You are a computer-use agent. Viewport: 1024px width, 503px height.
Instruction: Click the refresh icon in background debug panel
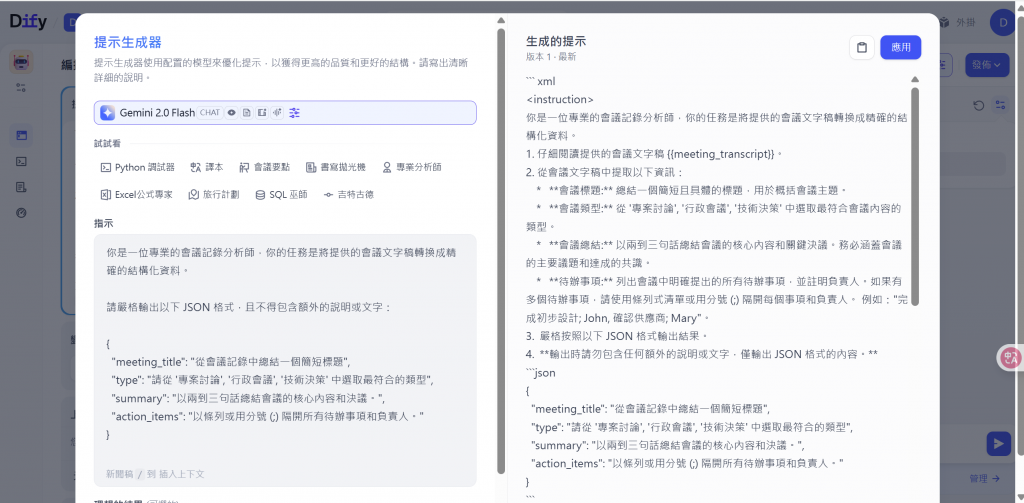[978, 105]
